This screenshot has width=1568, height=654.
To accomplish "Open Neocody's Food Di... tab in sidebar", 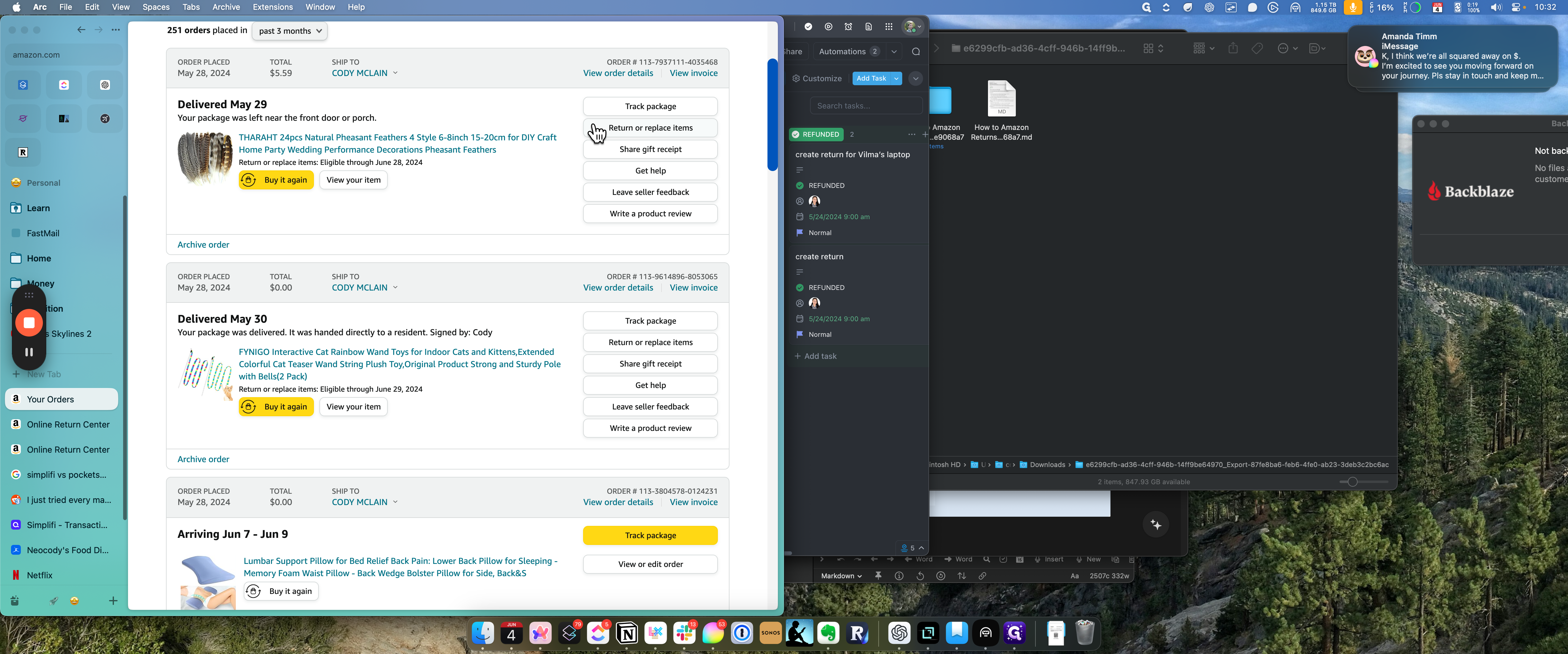I will tap(62, 550).
